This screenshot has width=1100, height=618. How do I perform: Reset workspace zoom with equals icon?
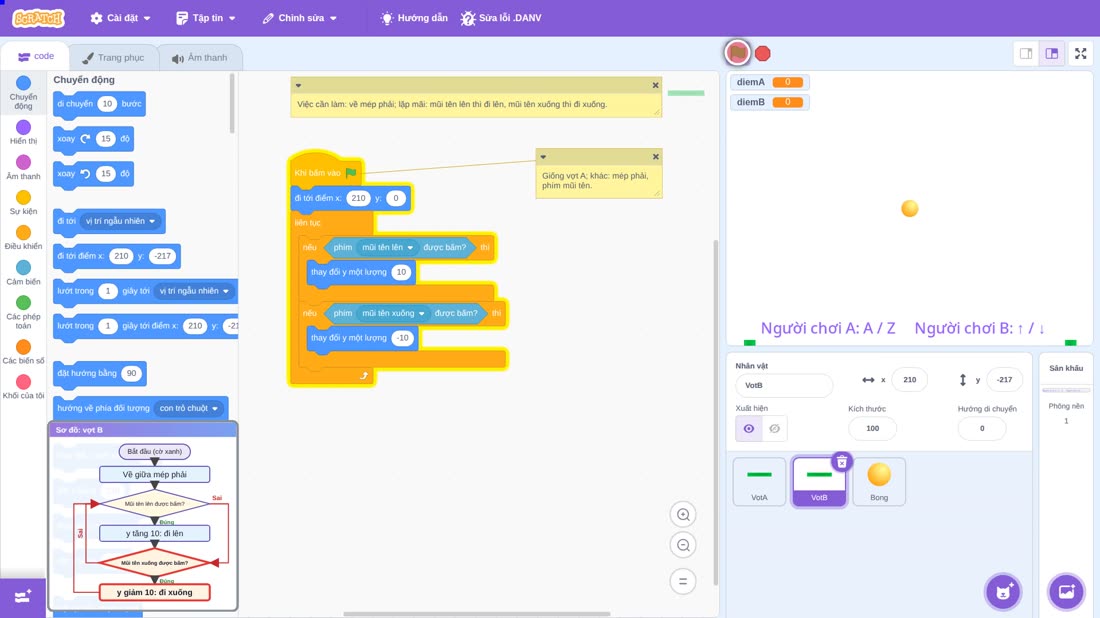[x=683, y=582]
